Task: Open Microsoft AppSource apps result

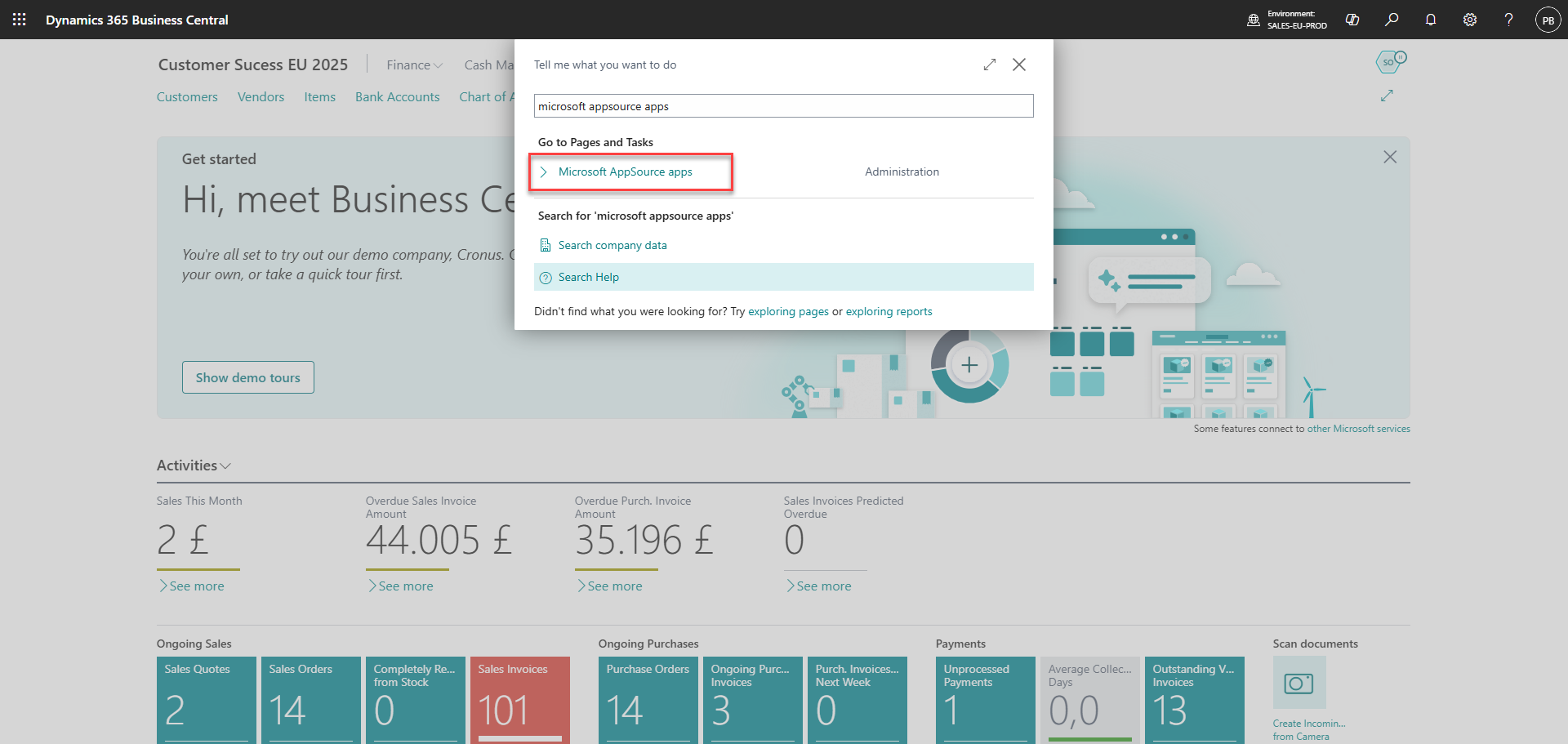Action: point(625,172)
